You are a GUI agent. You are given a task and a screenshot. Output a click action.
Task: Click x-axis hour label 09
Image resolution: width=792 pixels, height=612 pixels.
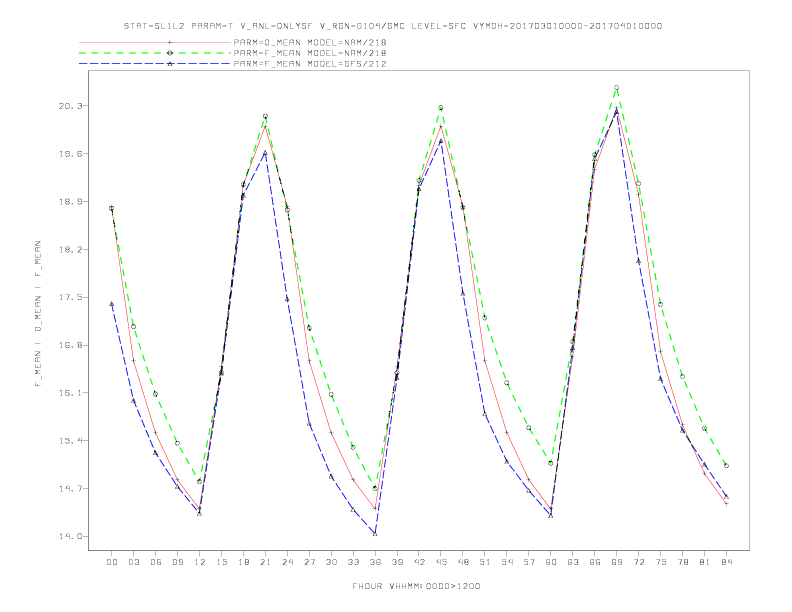177,562
